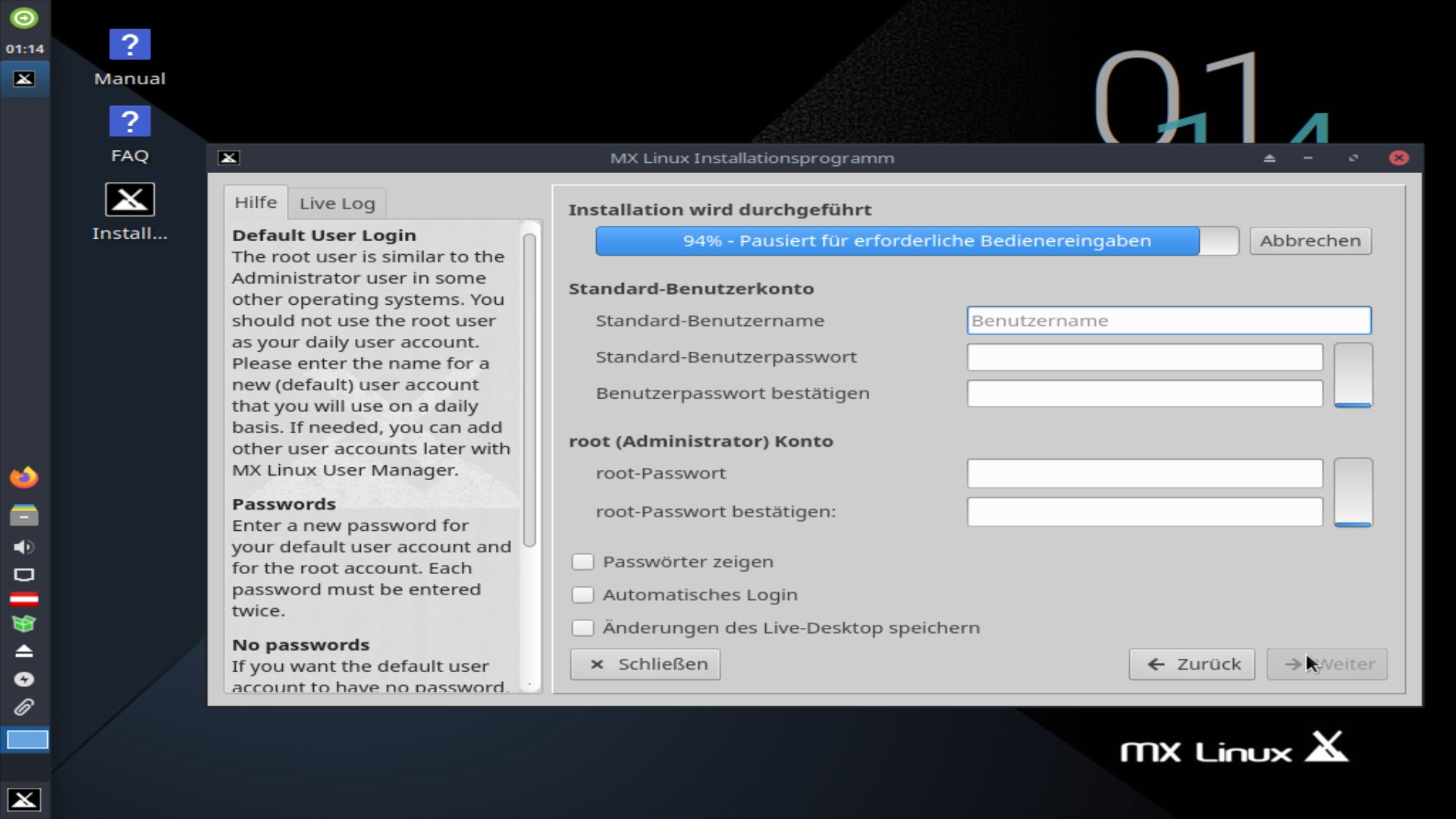1456x819 pixels.
Task: Reveal the root-Passwort entry
Action: tap(1353, 493)
